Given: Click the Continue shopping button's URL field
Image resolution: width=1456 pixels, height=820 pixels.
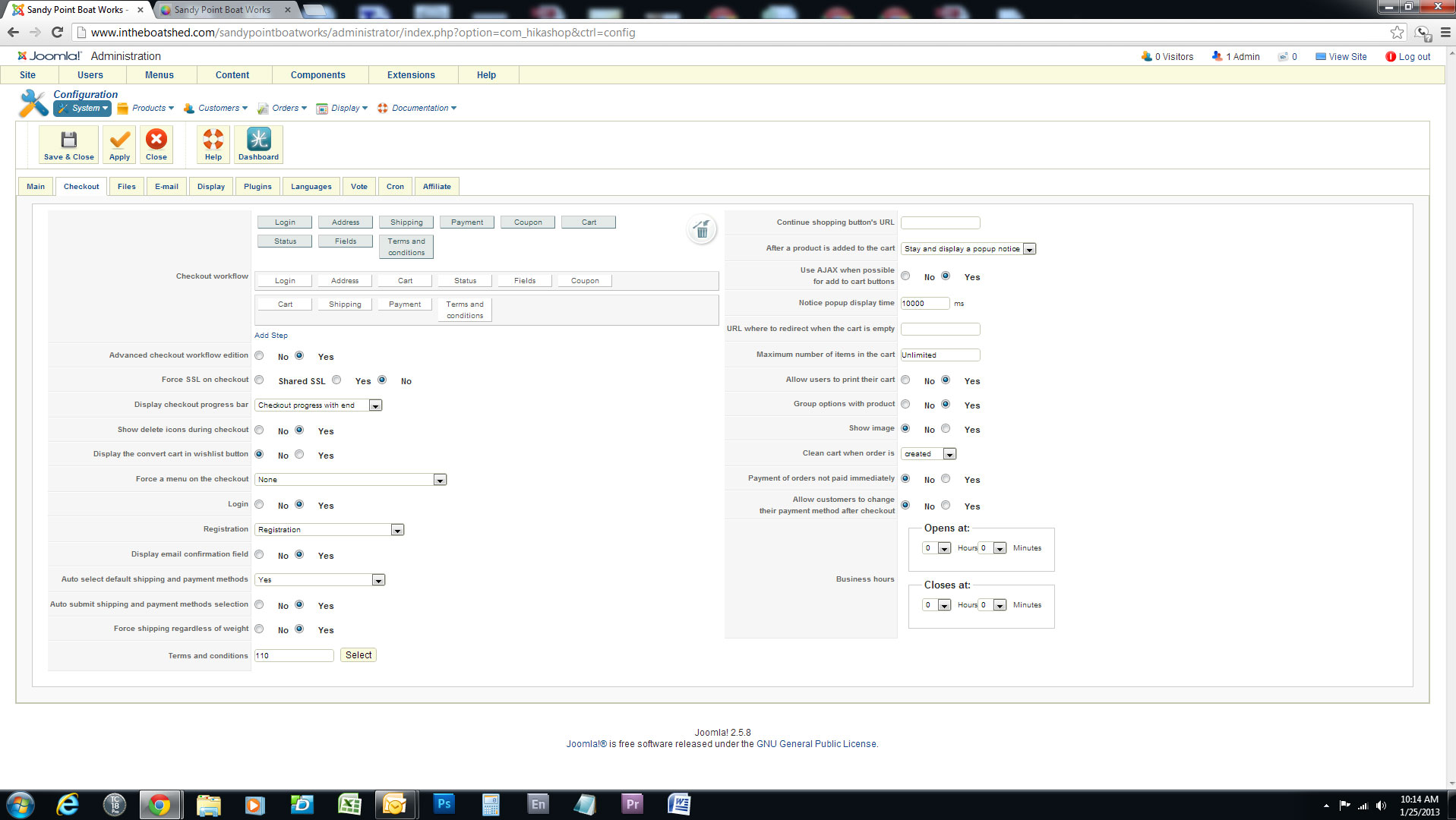Looking at the screenshot, I should (940, 223).
